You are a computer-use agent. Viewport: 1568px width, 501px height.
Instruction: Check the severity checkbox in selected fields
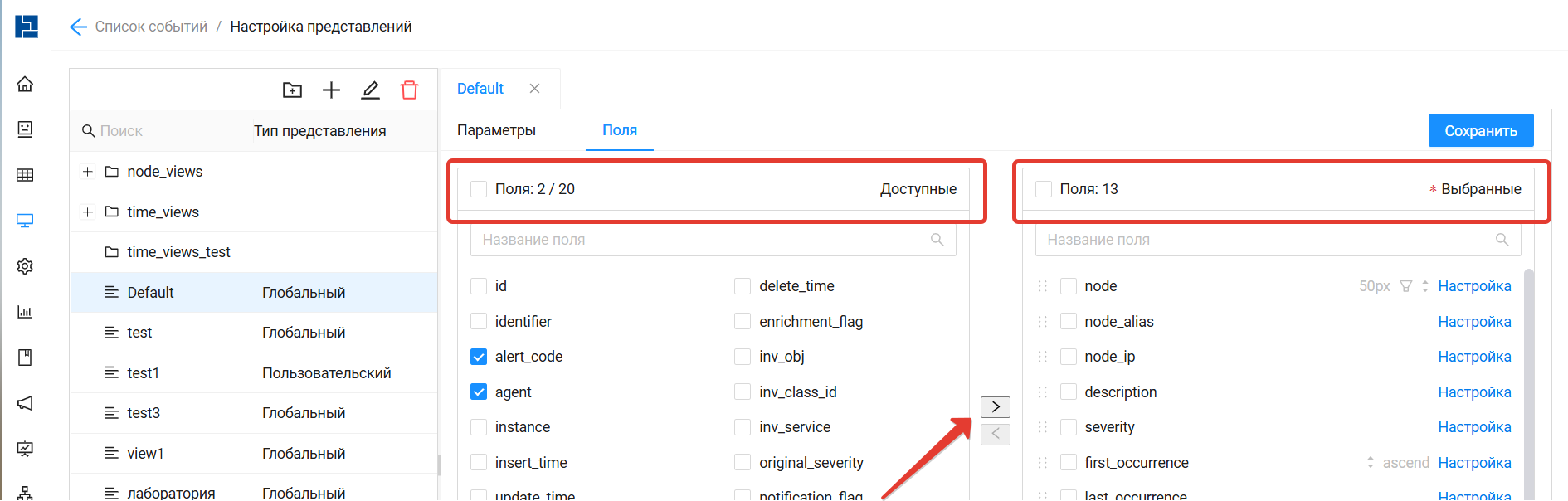pyautogui.click(x=1069, y=427)
